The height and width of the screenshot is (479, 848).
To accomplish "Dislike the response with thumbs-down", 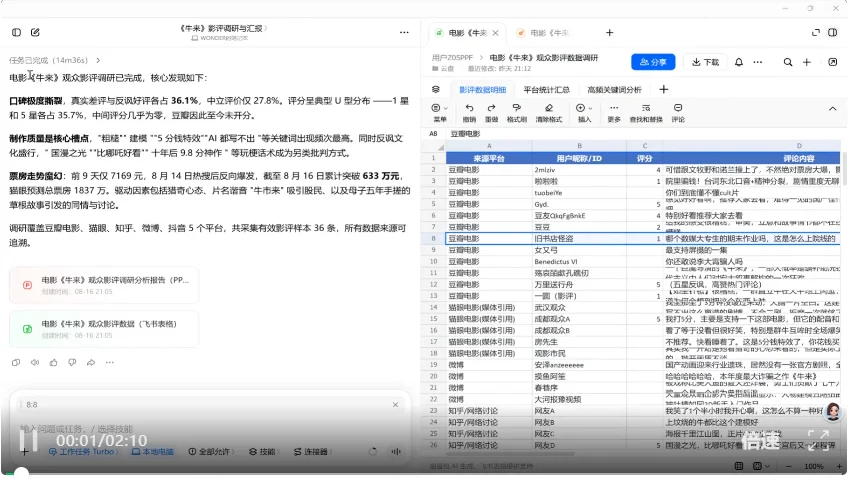I will 72,362.
